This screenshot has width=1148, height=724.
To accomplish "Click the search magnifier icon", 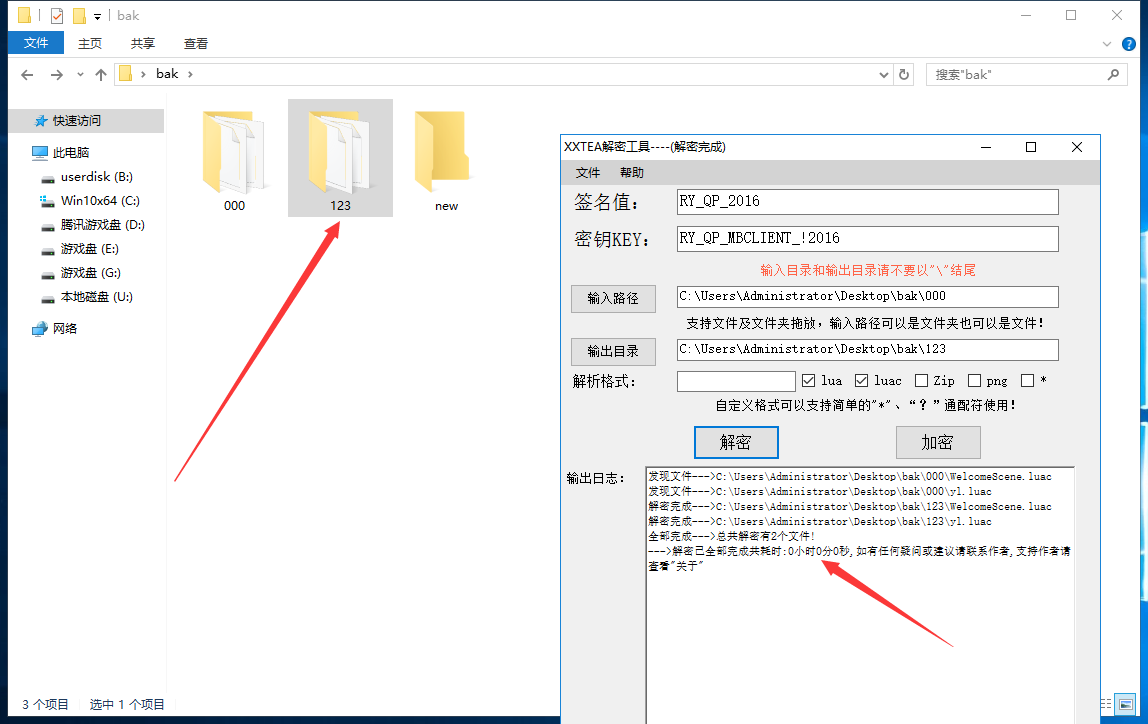I will (1112, 74).
